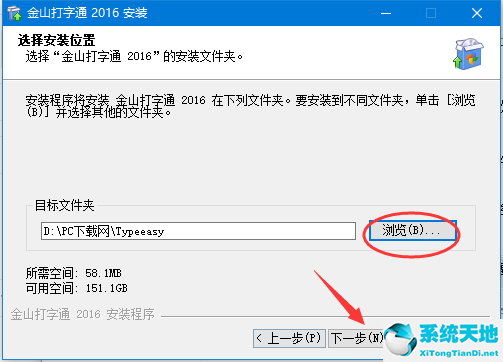Click the 可用空间: 151.1GB text

click(x=77, y=288)
